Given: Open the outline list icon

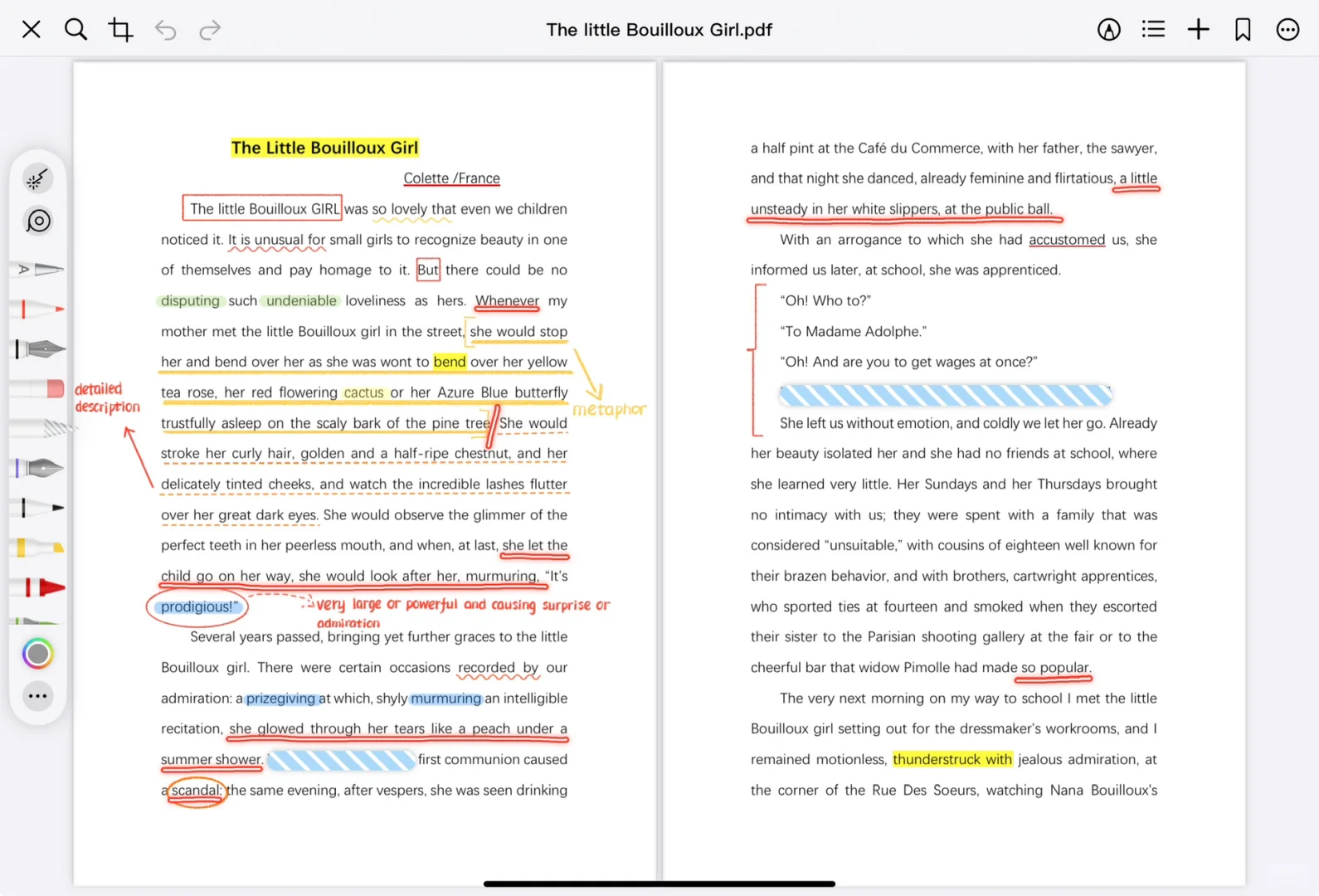Looking at the screenshot, I should (x=1153, y=30).
